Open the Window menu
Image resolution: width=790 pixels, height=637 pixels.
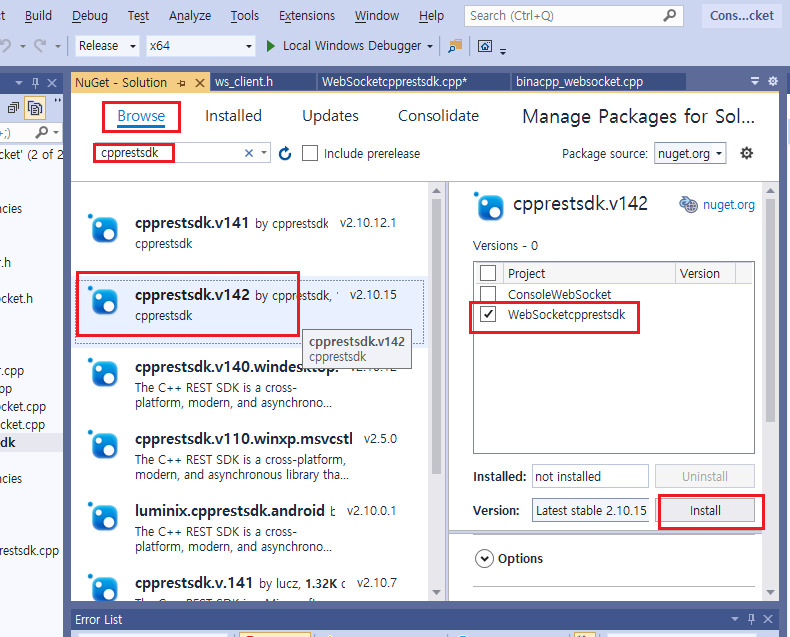click(x=376, y=16)
